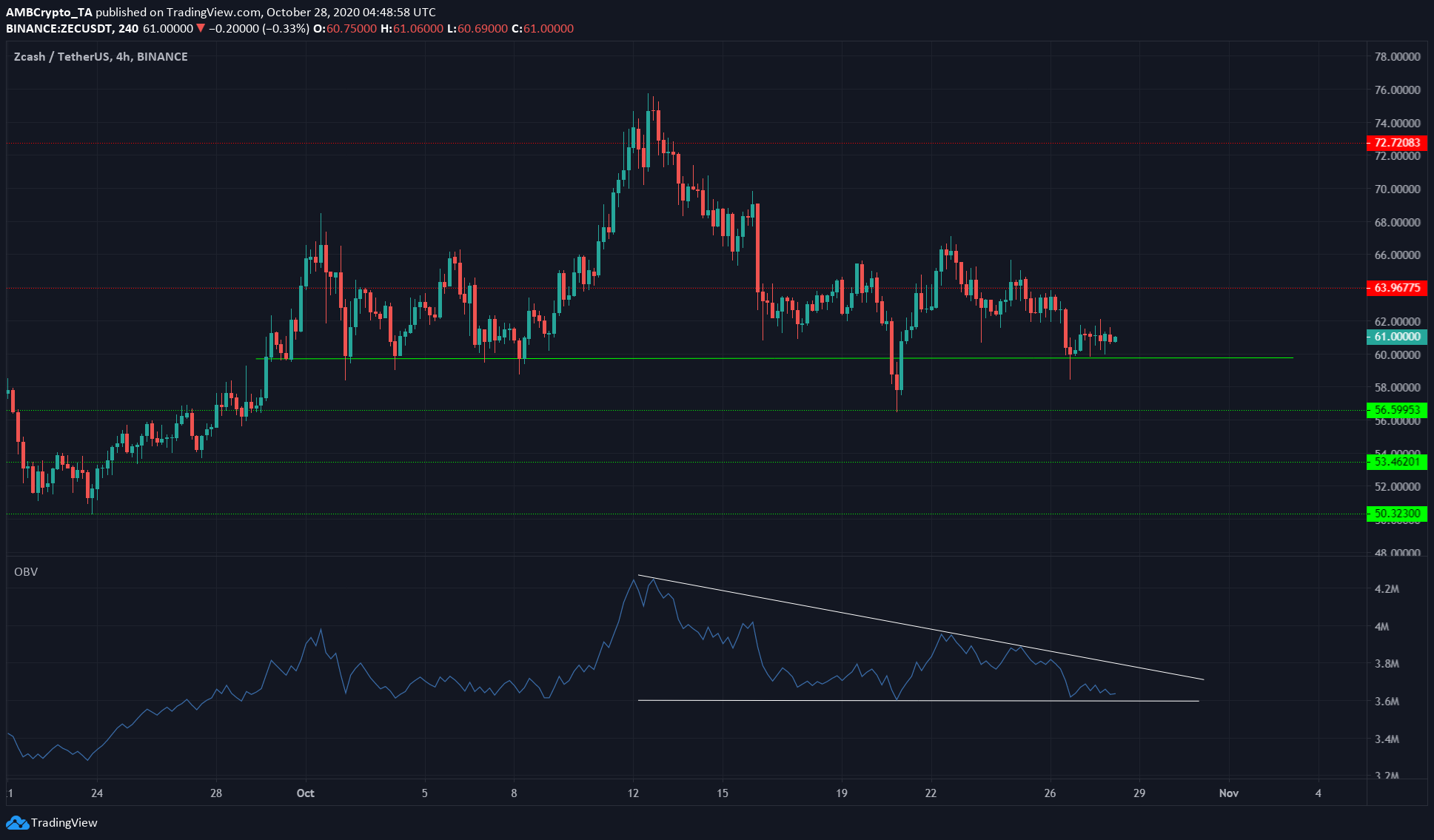The image size is (1434, 840).
Task: Click the 24 date label on time axis
Action: pyautogui.click(x=97, y=793)
